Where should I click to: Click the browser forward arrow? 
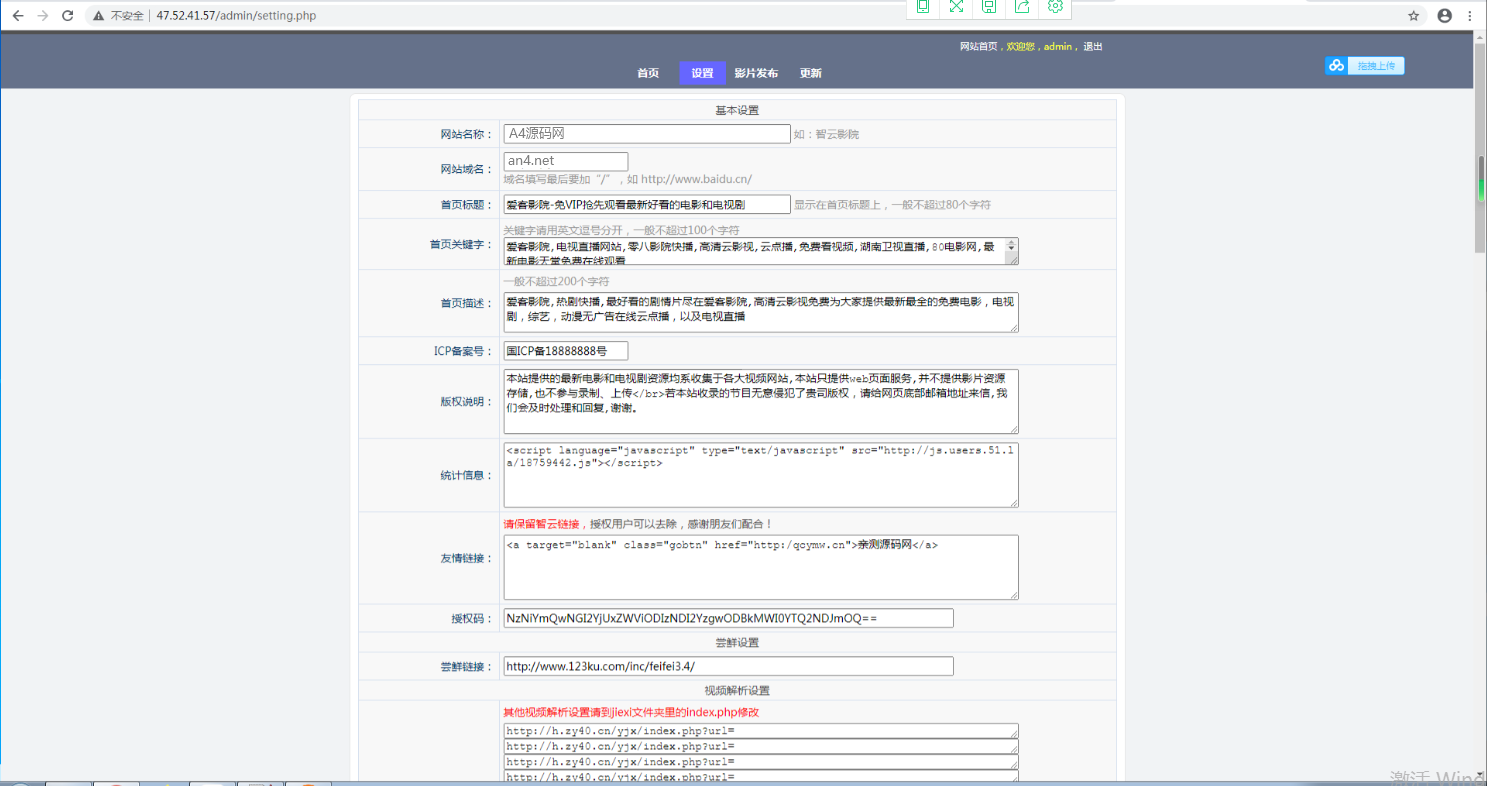(42, 16)
